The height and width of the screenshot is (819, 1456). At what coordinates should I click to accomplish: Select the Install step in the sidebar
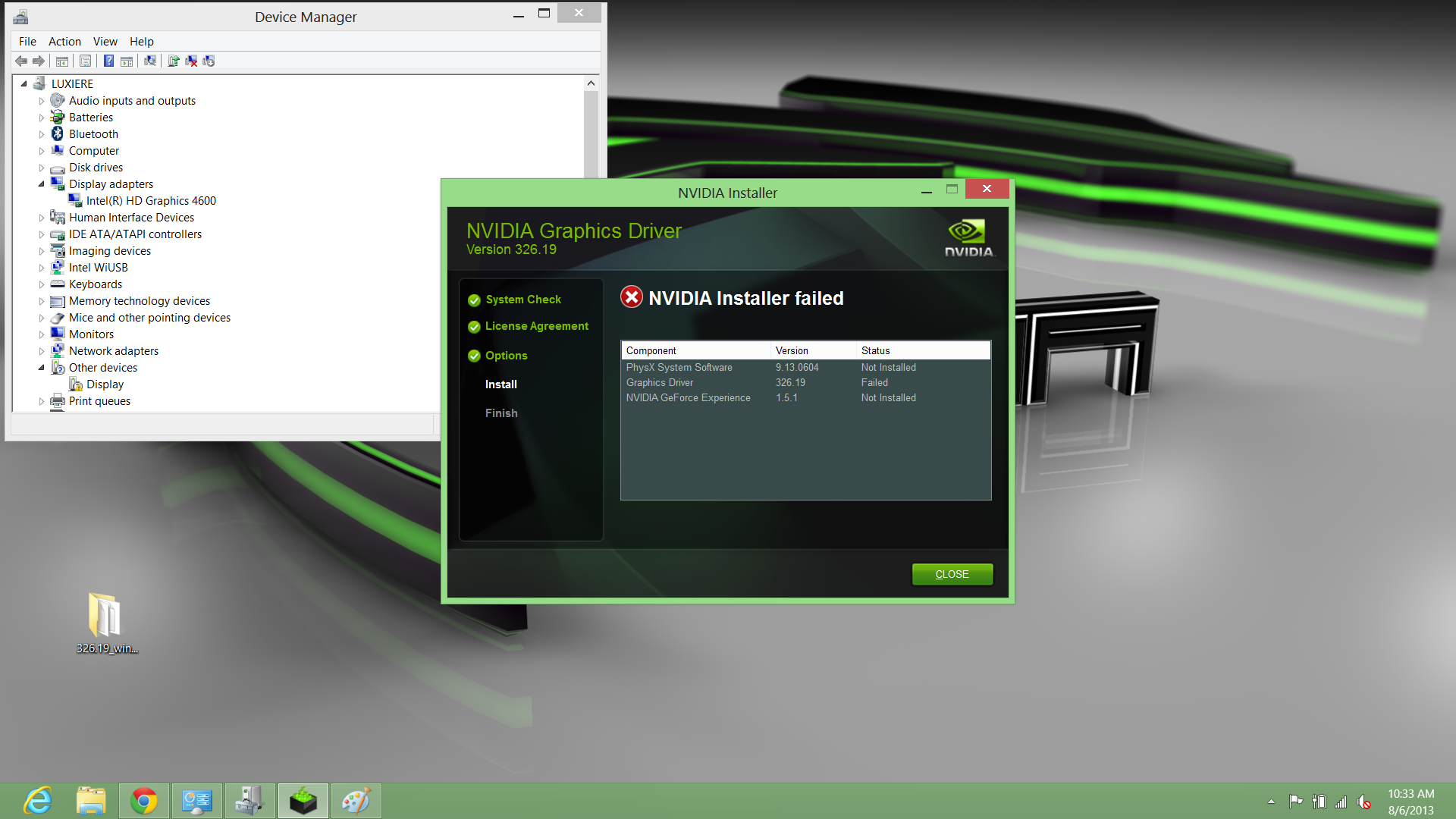(501, 384)
